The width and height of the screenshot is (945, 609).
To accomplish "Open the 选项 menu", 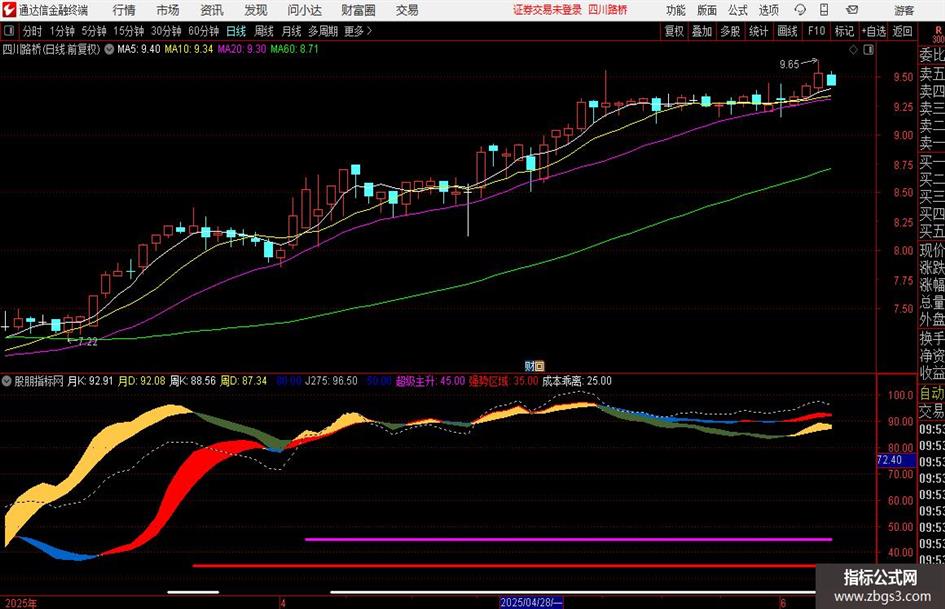I will (768, 10).
